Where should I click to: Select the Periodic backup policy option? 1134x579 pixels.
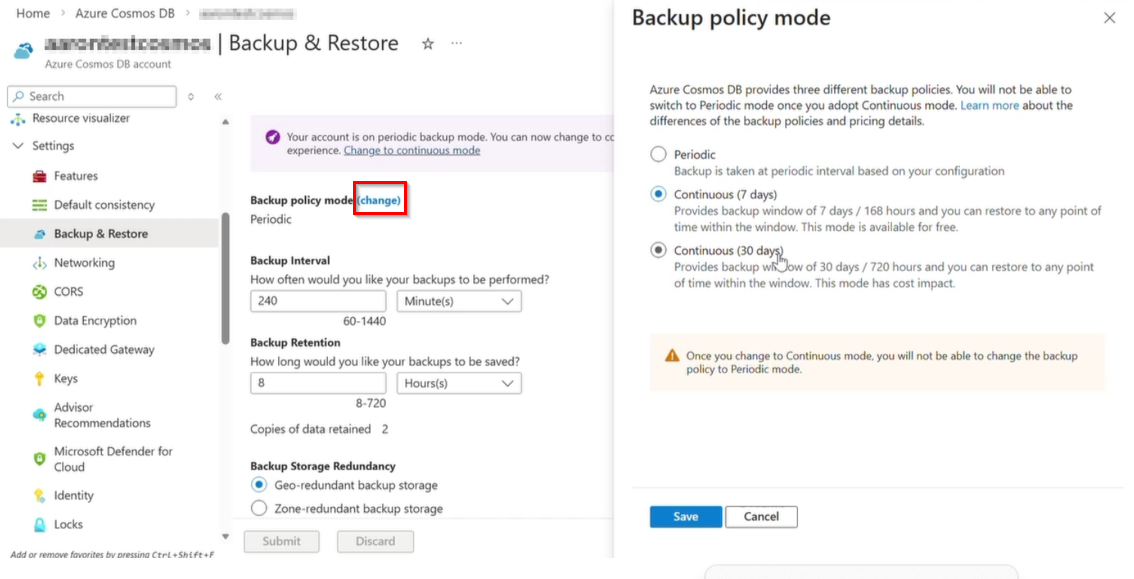tap(658, 155)
